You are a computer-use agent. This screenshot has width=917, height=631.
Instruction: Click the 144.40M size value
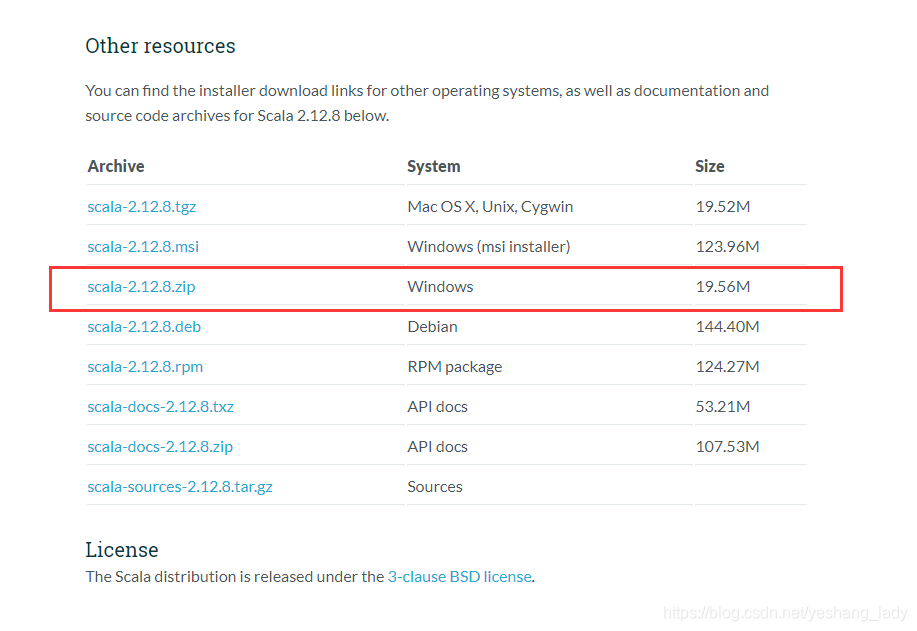tap(728, 327)
